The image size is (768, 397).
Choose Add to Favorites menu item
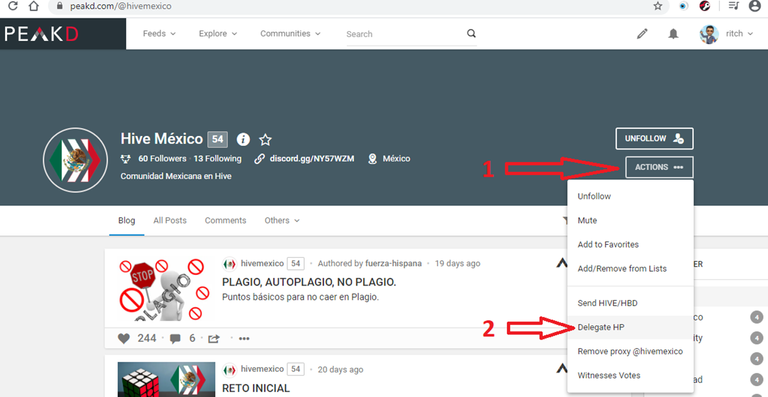(630, 244)
